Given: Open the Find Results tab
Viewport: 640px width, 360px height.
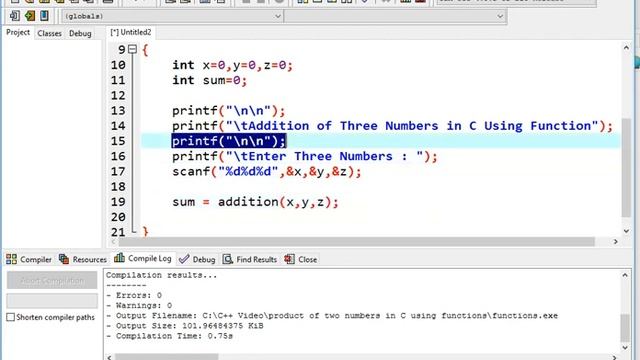Looking at the screenshot, I should point(250,259).
